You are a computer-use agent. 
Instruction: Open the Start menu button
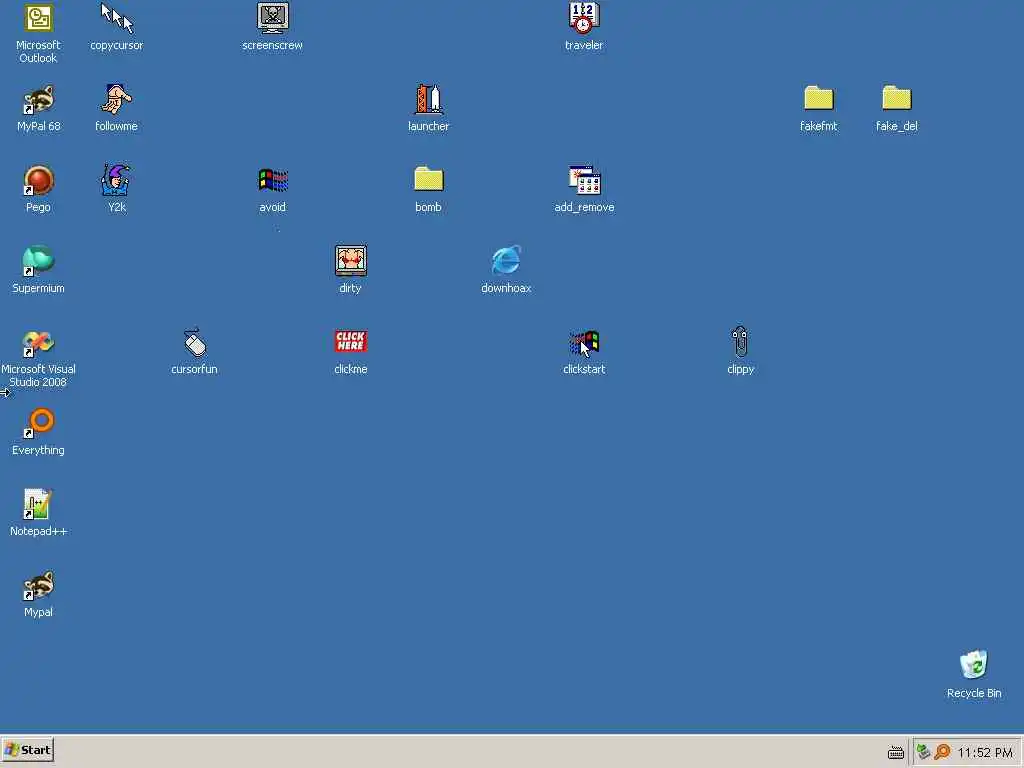point(27,750)
